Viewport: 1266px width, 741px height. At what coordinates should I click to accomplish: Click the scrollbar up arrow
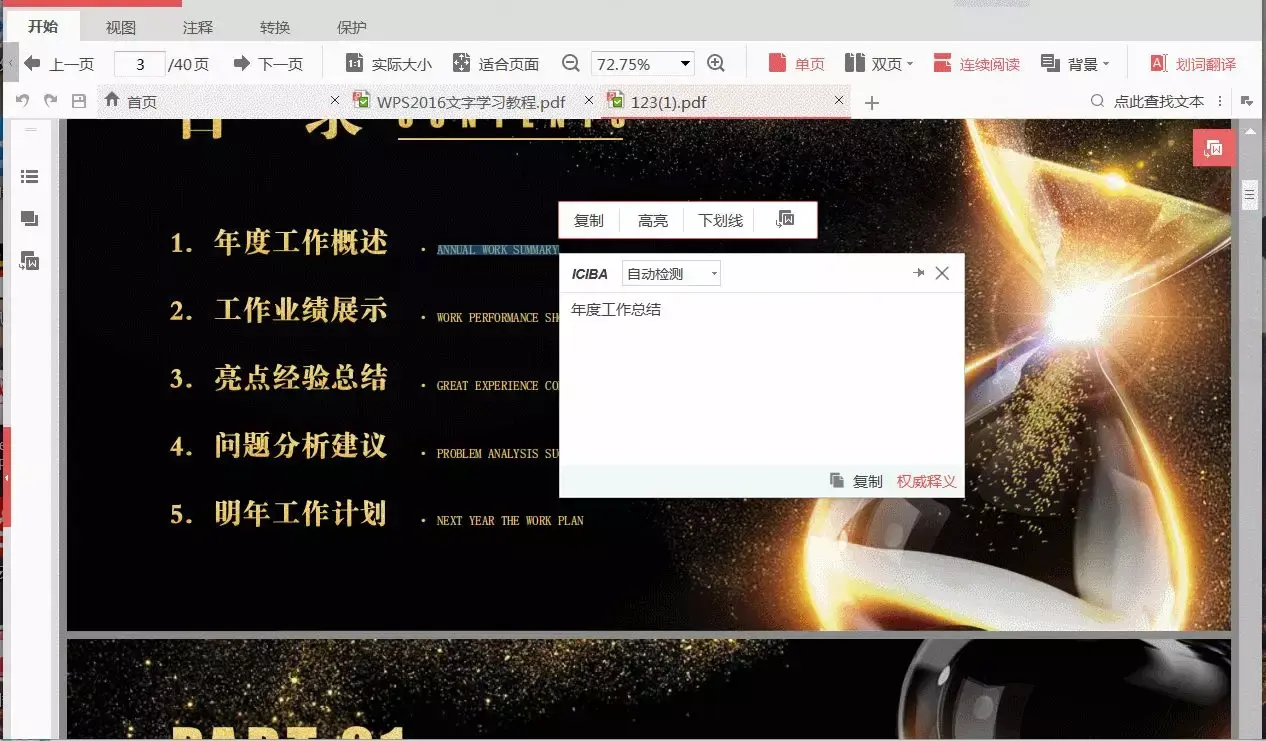pos(1250,131)
